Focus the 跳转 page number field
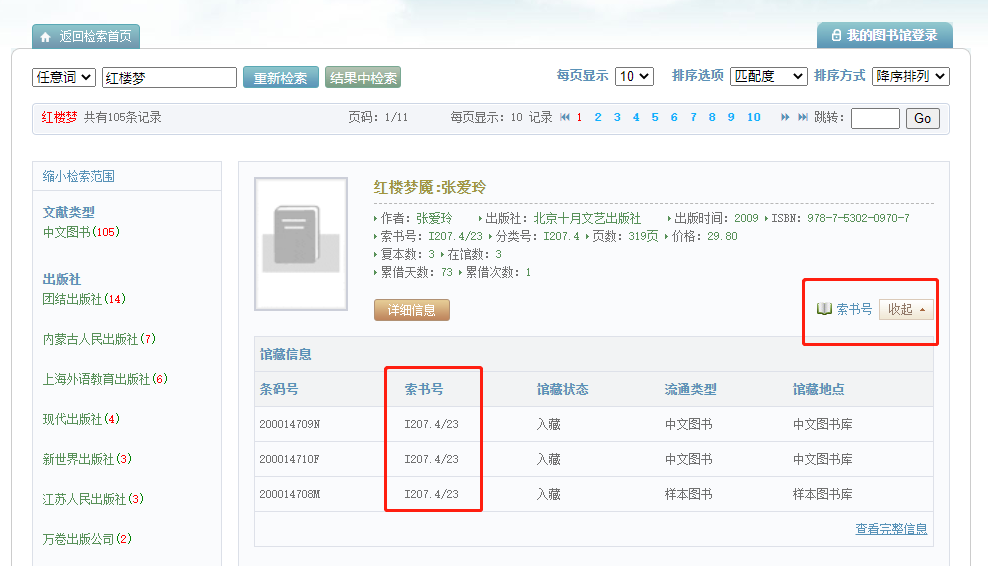988x566 pixels. (x=875, y=118)
